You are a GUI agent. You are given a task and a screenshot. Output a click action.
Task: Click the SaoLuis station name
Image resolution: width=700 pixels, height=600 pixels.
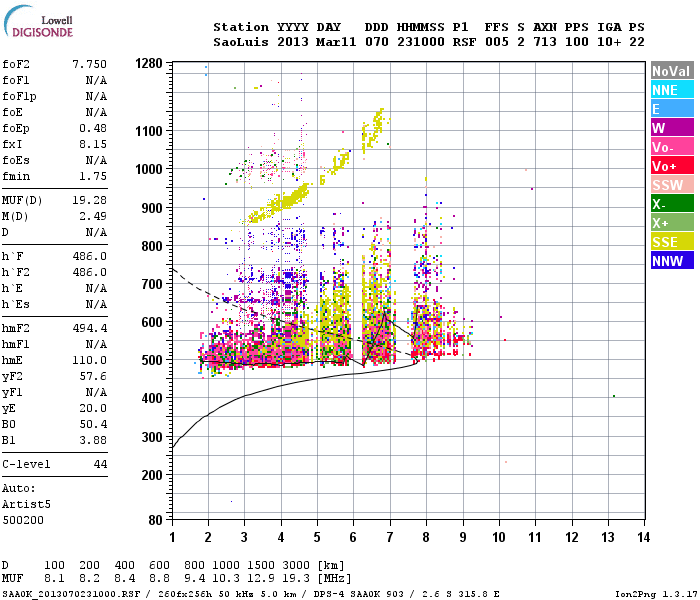pos(241,42)
